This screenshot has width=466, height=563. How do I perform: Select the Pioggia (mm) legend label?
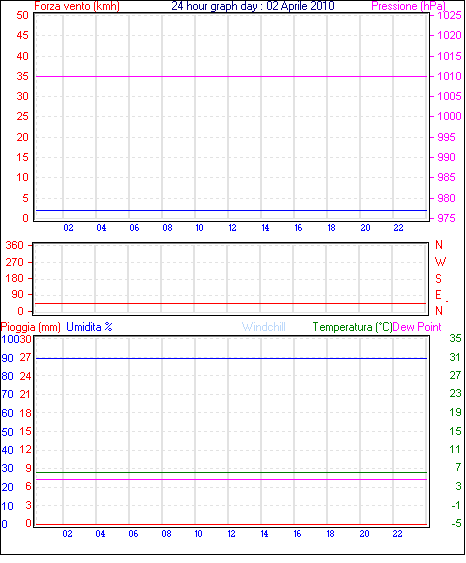pos(31,327)
